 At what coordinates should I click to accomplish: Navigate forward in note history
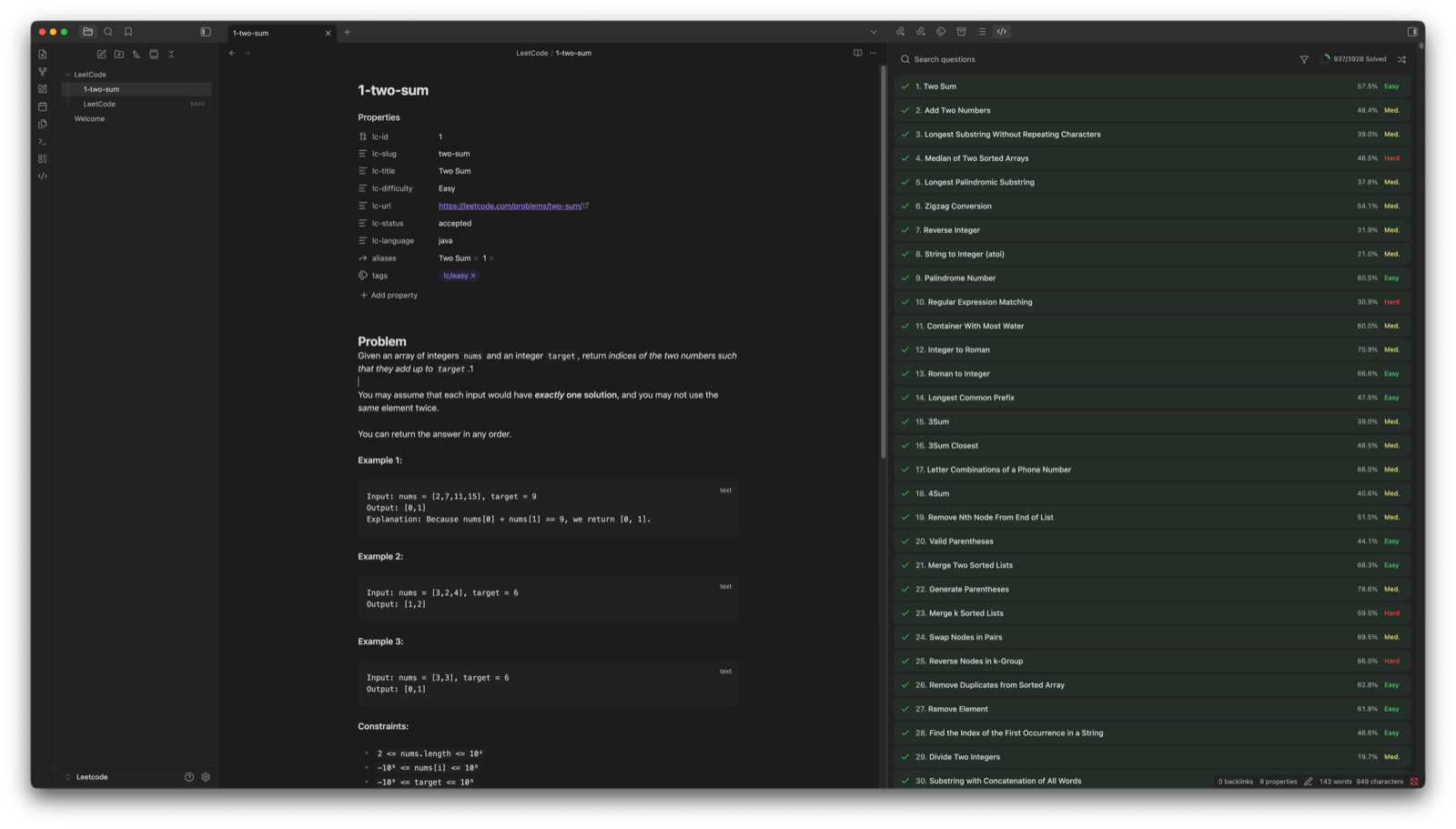[248, 53]
